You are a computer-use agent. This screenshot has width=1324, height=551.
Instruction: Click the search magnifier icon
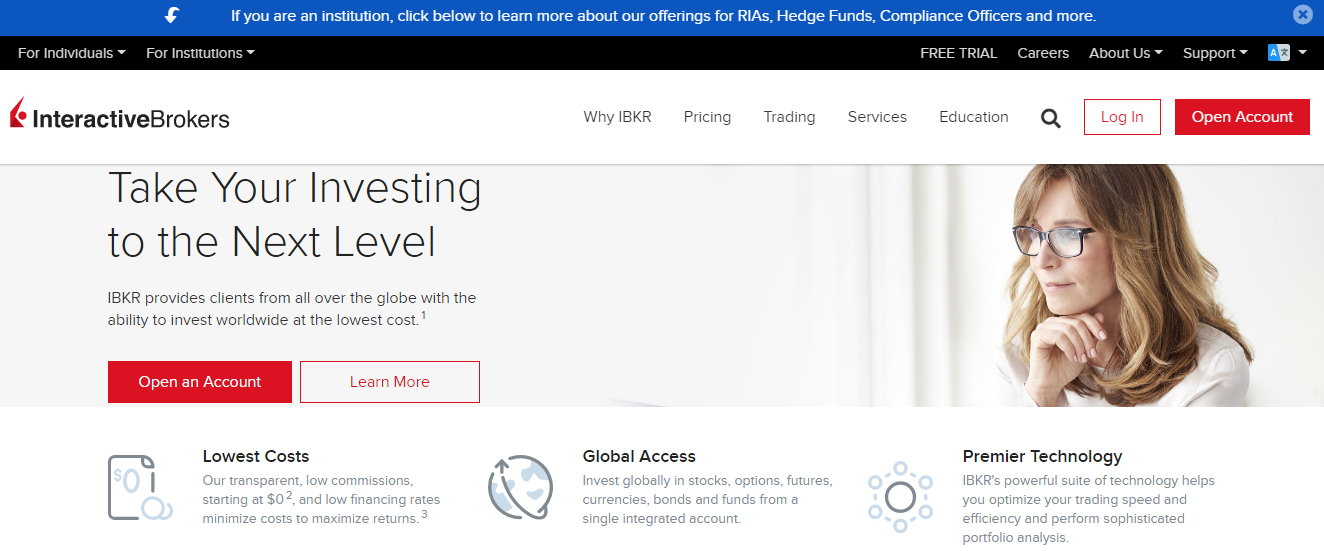pos(1050,118)
